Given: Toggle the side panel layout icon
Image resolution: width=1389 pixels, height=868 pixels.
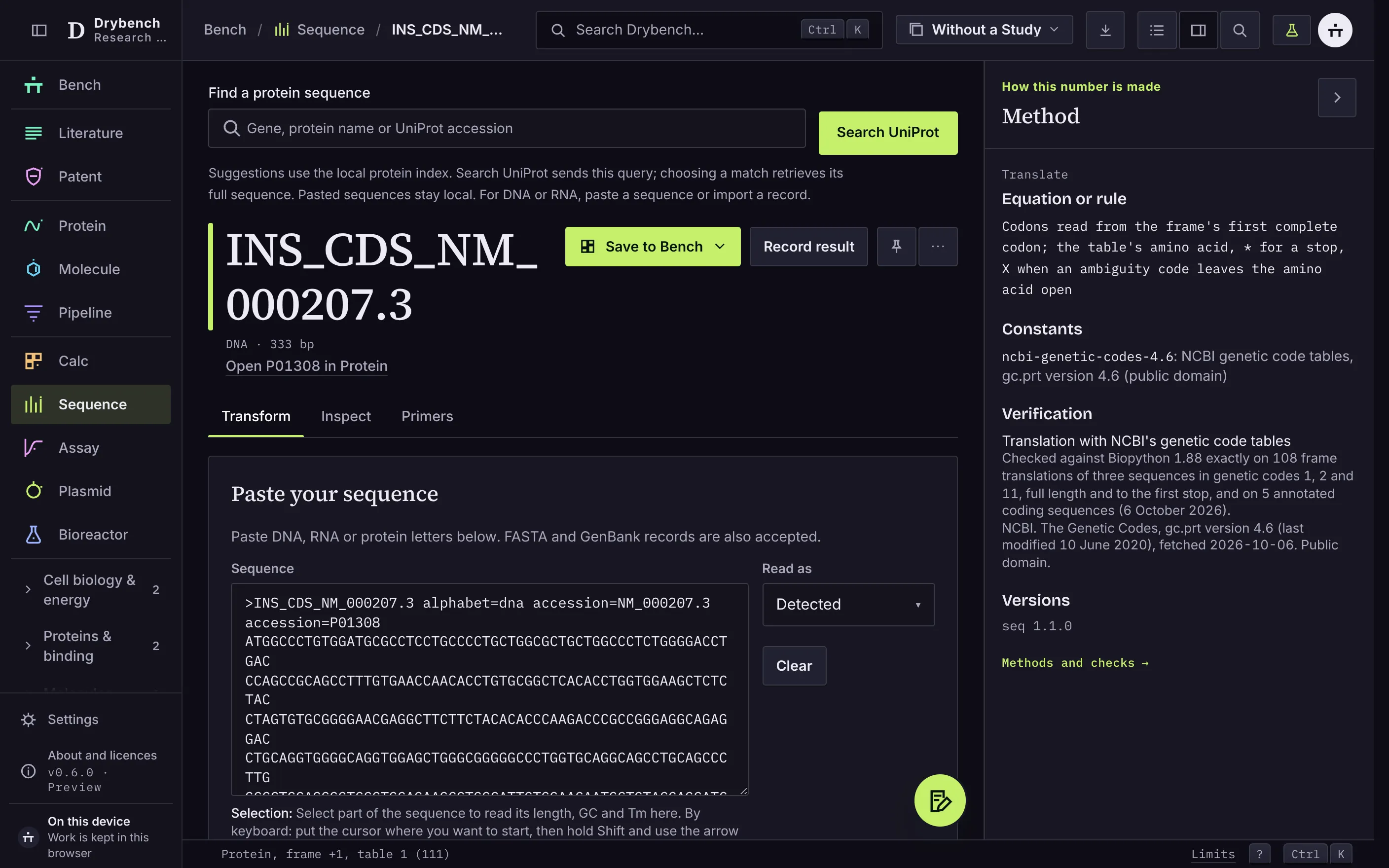Looking at the screenshot, I should tap(1198, 30).
